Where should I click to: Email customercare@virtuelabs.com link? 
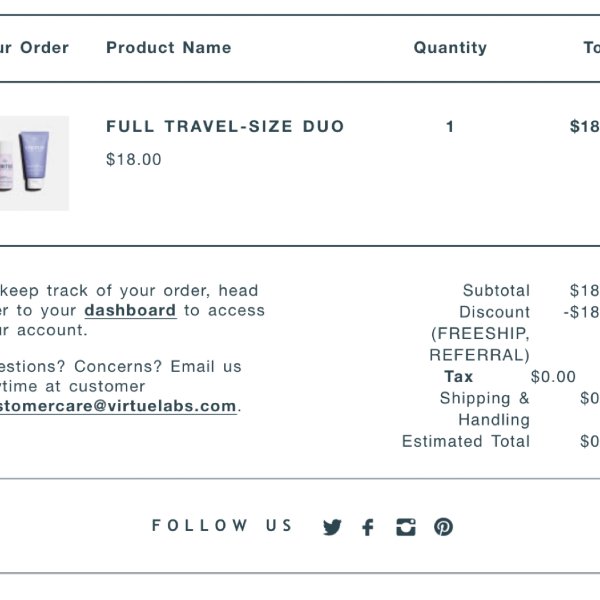coord(118,406)
